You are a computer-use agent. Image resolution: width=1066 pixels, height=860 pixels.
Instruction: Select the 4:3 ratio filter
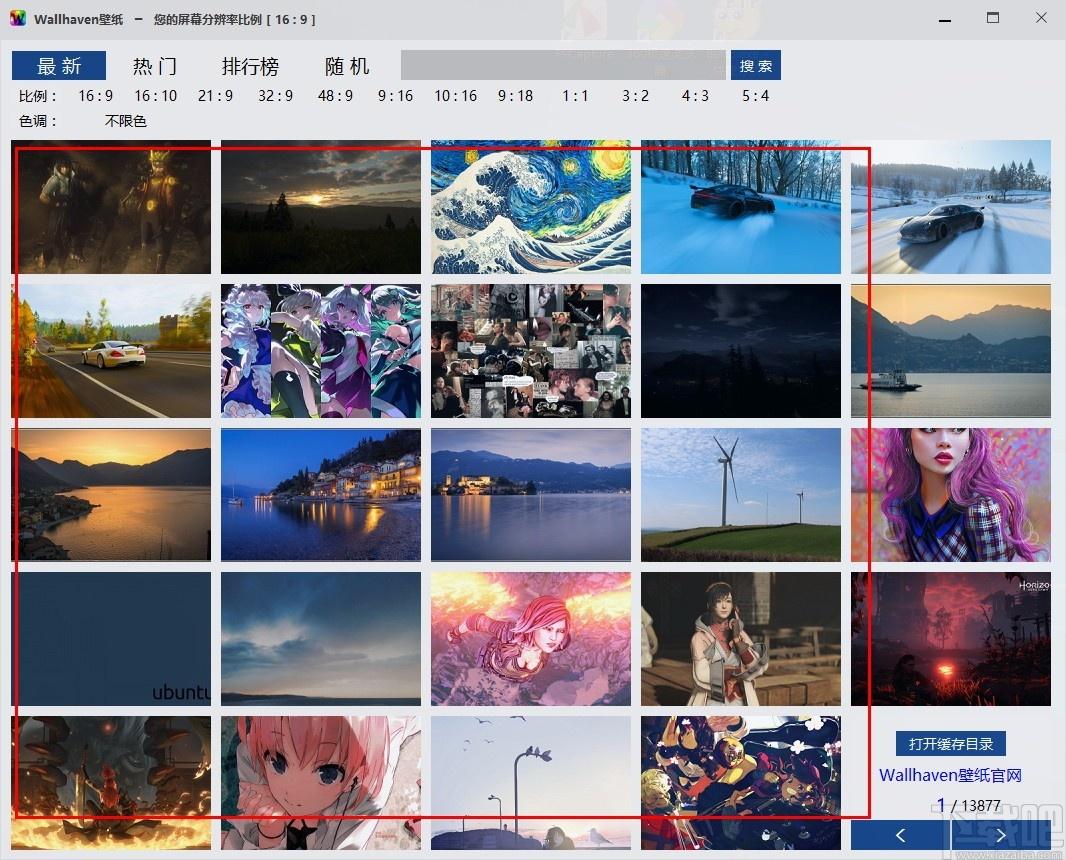click(x=695, y=96)
